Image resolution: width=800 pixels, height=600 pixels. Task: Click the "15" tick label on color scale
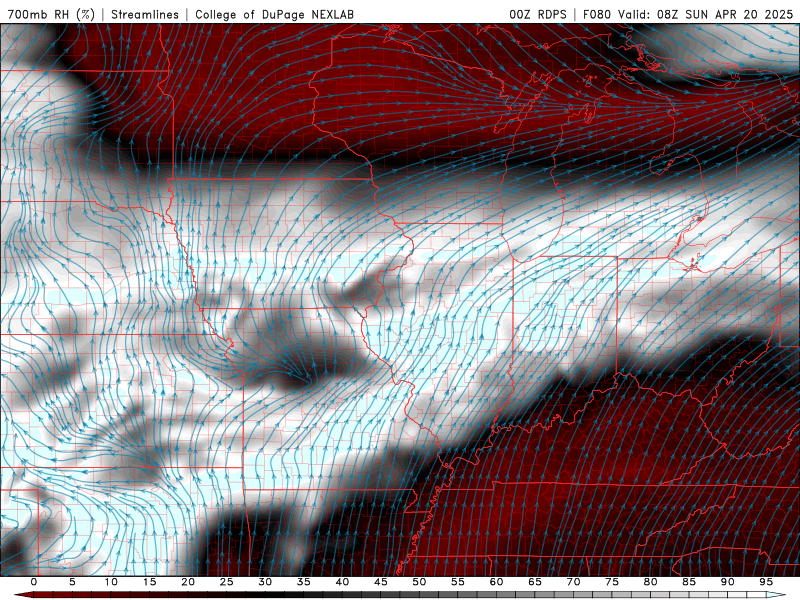(149, 582)
